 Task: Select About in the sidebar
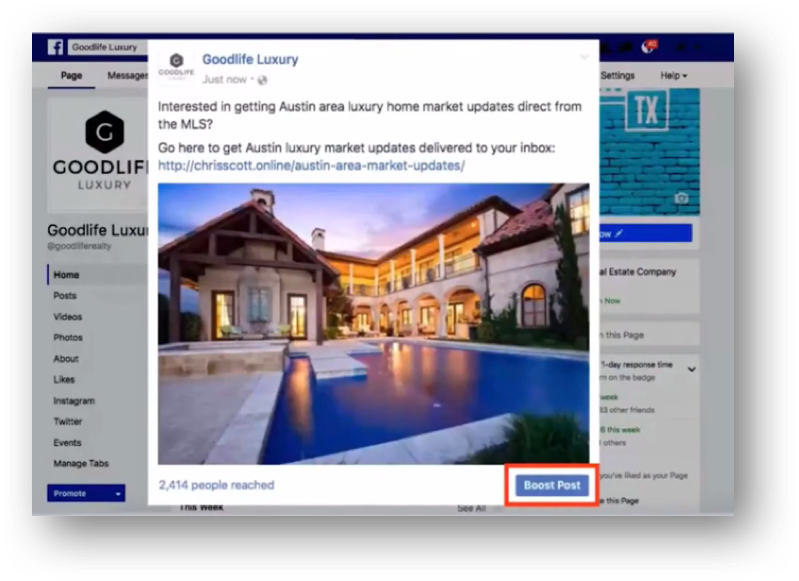tap(66, 359)
